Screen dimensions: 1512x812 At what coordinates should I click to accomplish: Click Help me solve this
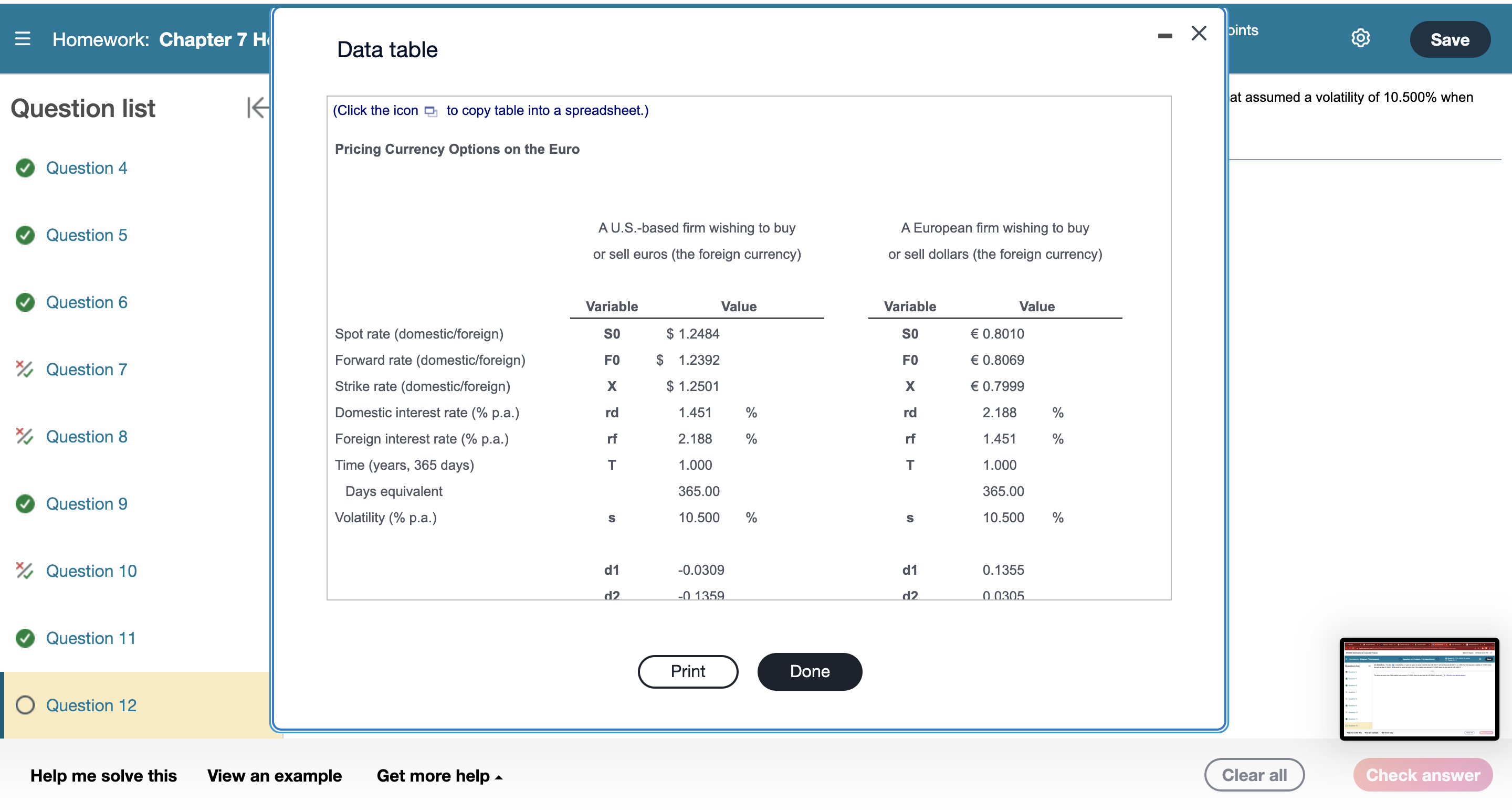click(103, 776)
